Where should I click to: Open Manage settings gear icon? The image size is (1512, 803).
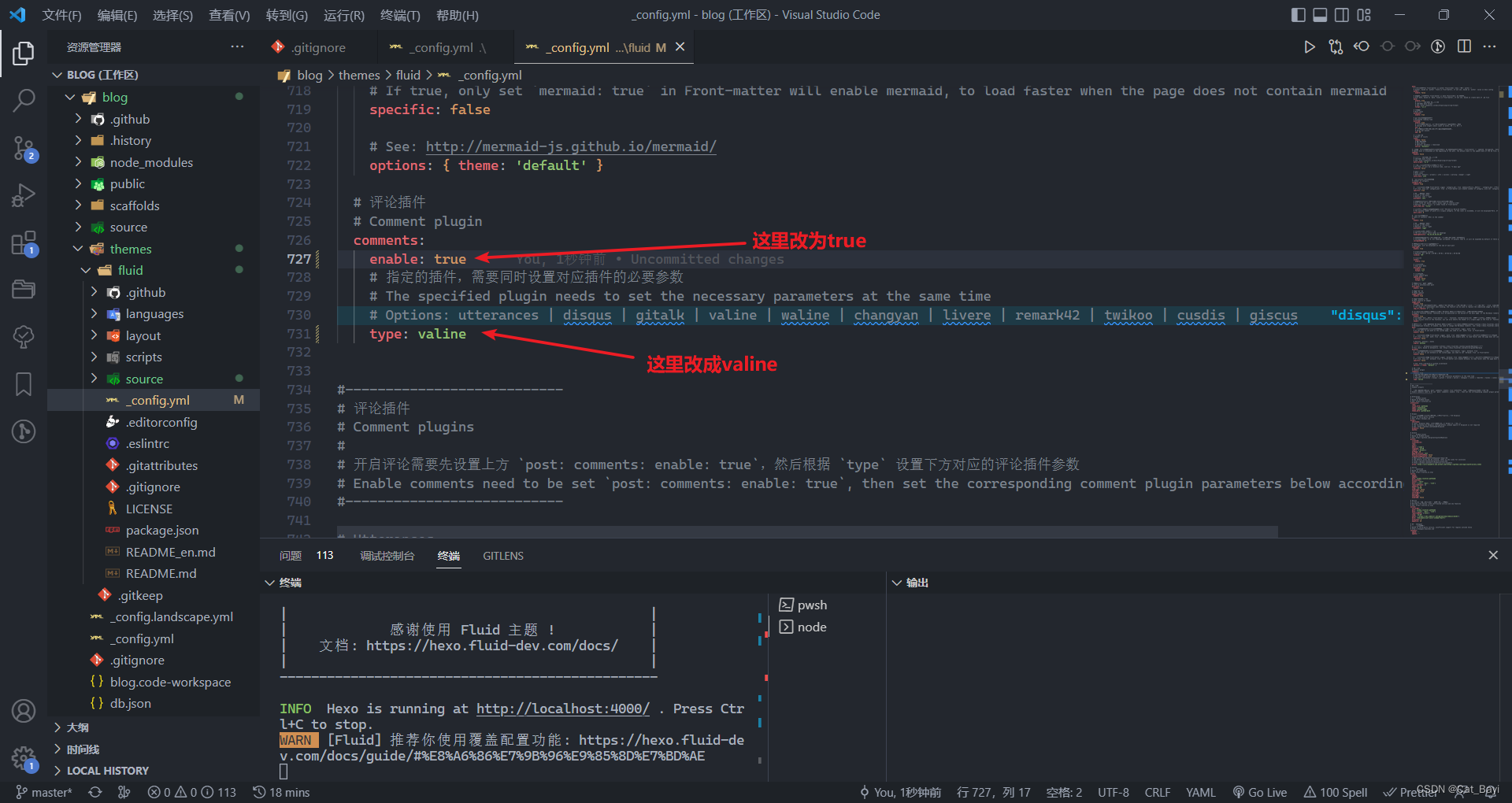[24, 759]
